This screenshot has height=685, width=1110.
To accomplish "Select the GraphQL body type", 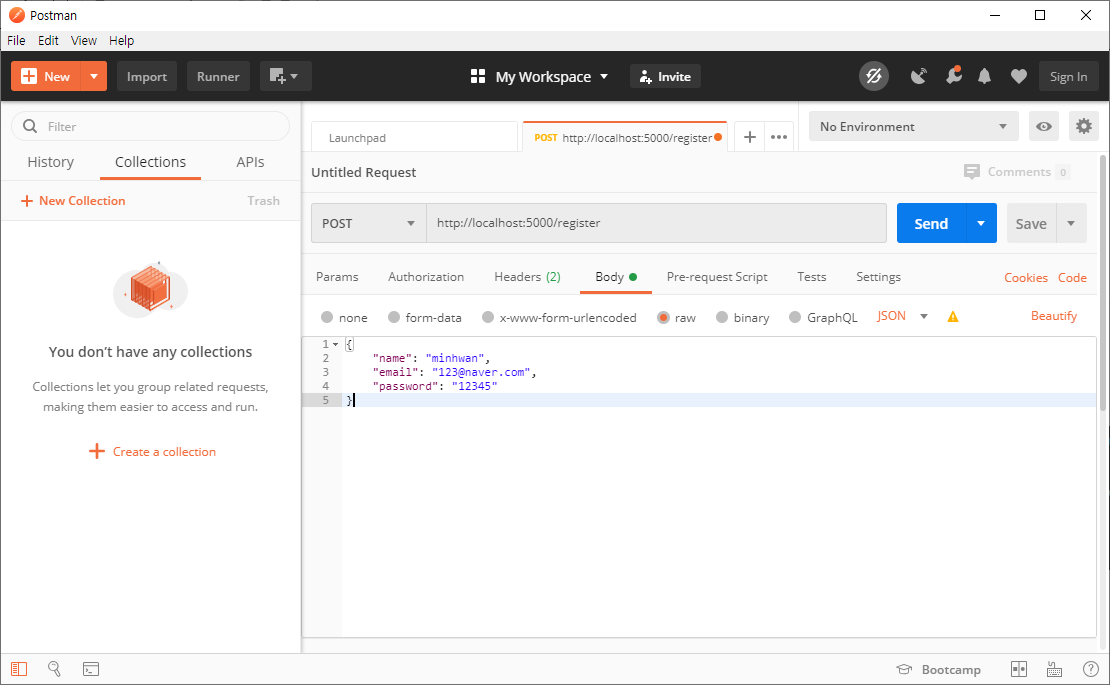I will coord(795,317).
